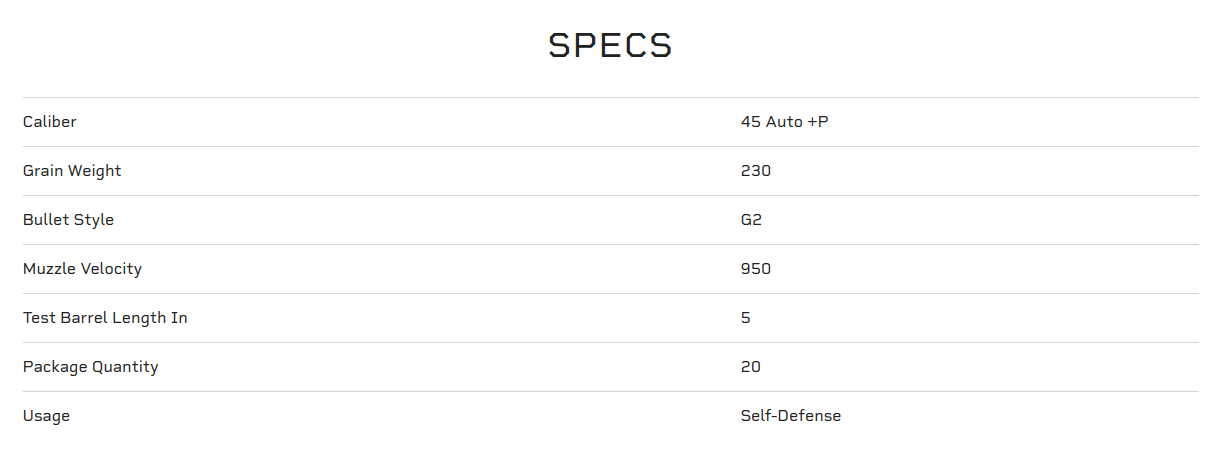Select the Test Barrel Length In label
This screenshot has height=457, width=1229.
(x=105, y=318)
